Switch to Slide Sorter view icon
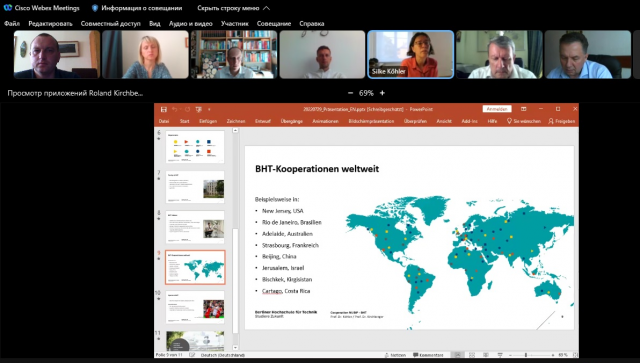 click(x=472, y=355)
